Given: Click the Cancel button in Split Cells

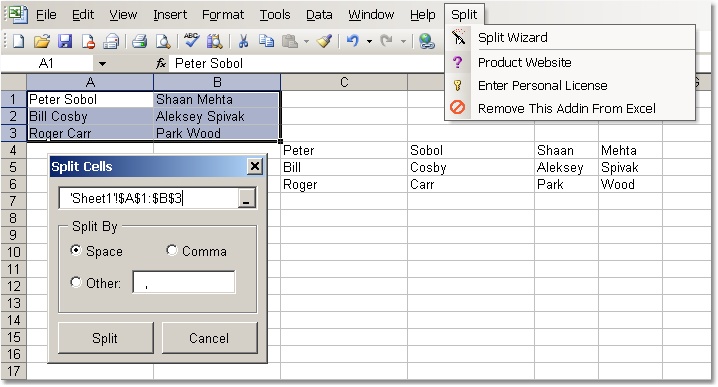Looking at the screenshot, I should [209, 338].
